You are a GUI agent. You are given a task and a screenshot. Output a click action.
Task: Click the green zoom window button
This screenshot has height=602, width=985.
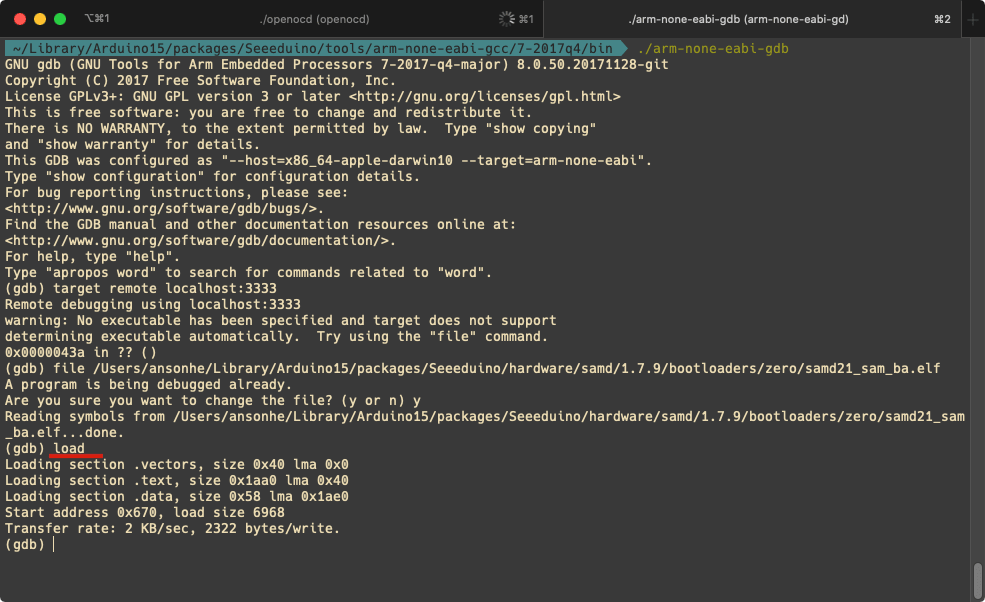click(60, 19)
